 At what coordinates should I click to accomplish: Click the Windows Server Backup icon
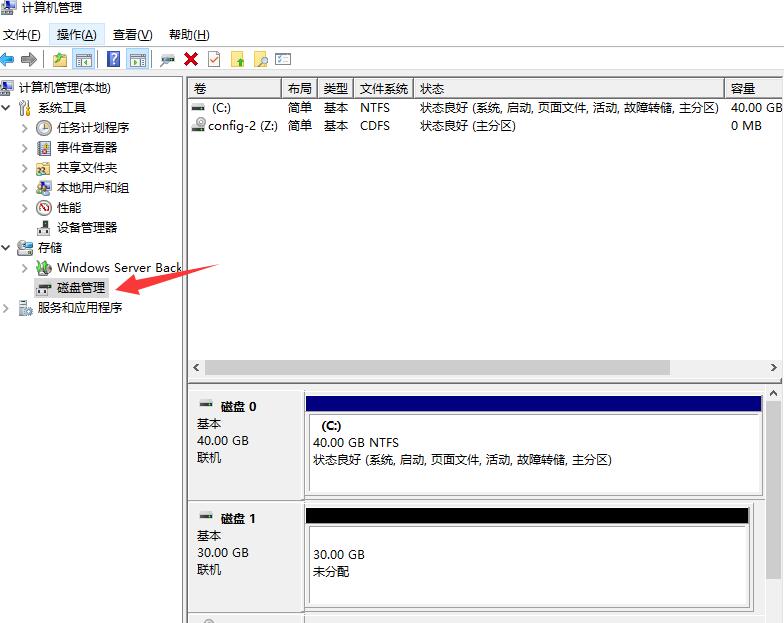click(x=44, y=268)
